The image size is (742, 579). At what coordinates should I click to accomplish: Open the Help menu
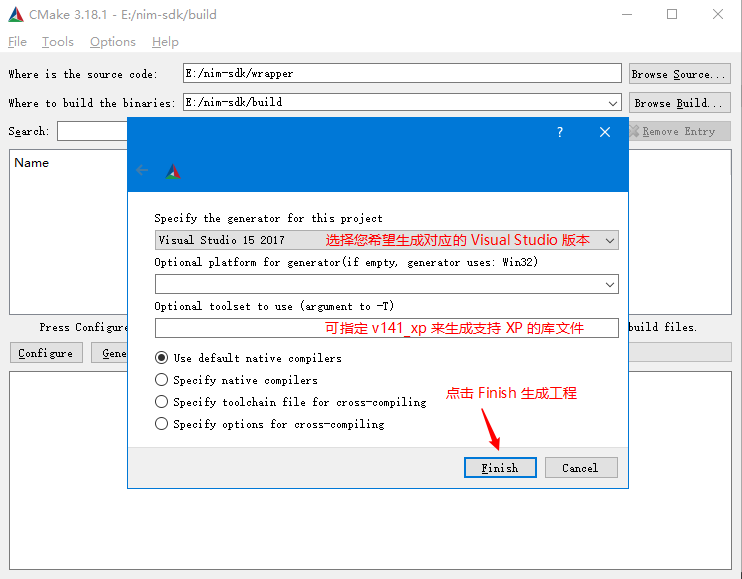[x=165, y=42]
